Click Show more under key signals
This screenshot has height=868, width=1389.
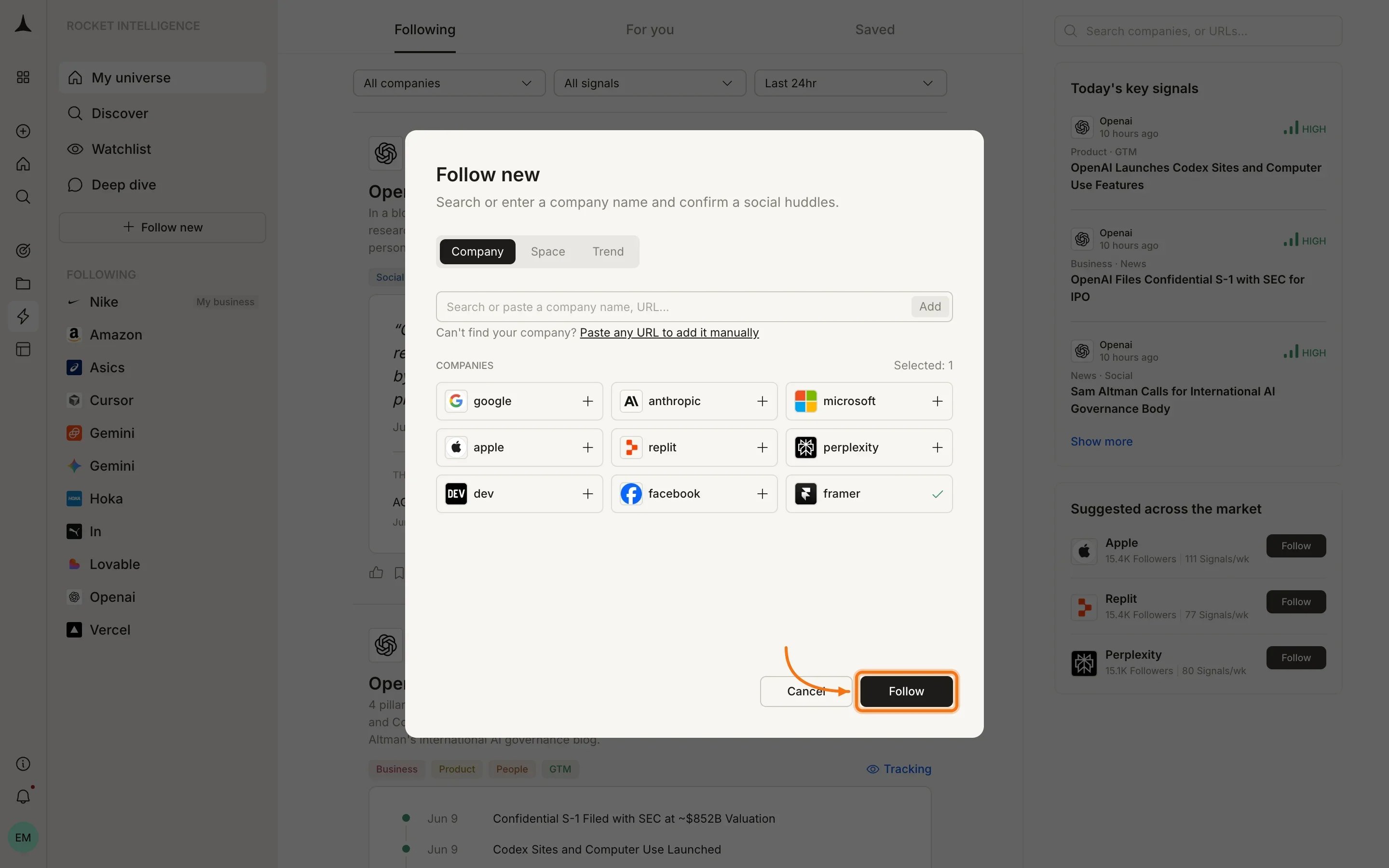[x=1101, y=441]
